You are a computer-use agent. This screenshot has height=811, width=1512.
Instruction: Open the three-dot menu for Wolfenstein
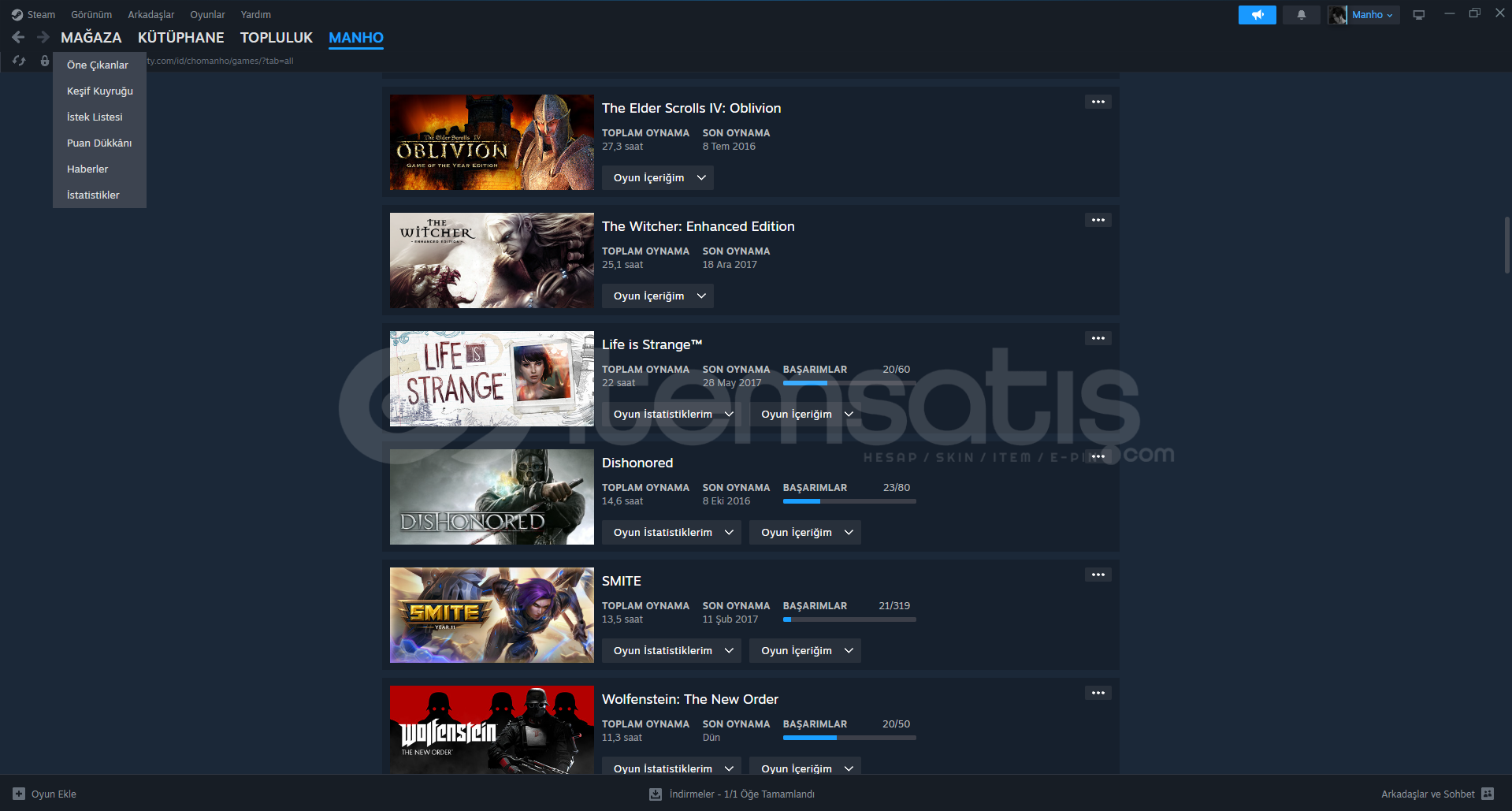[x=1098, y=693]
